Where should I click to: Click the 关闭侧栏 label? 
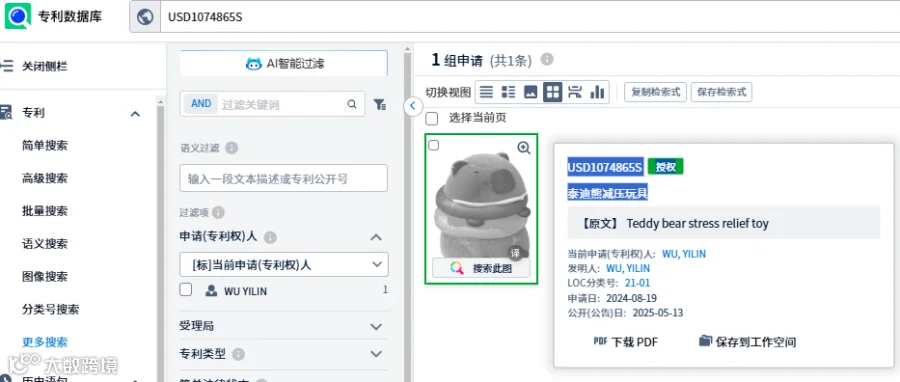(x=45, y=67)
